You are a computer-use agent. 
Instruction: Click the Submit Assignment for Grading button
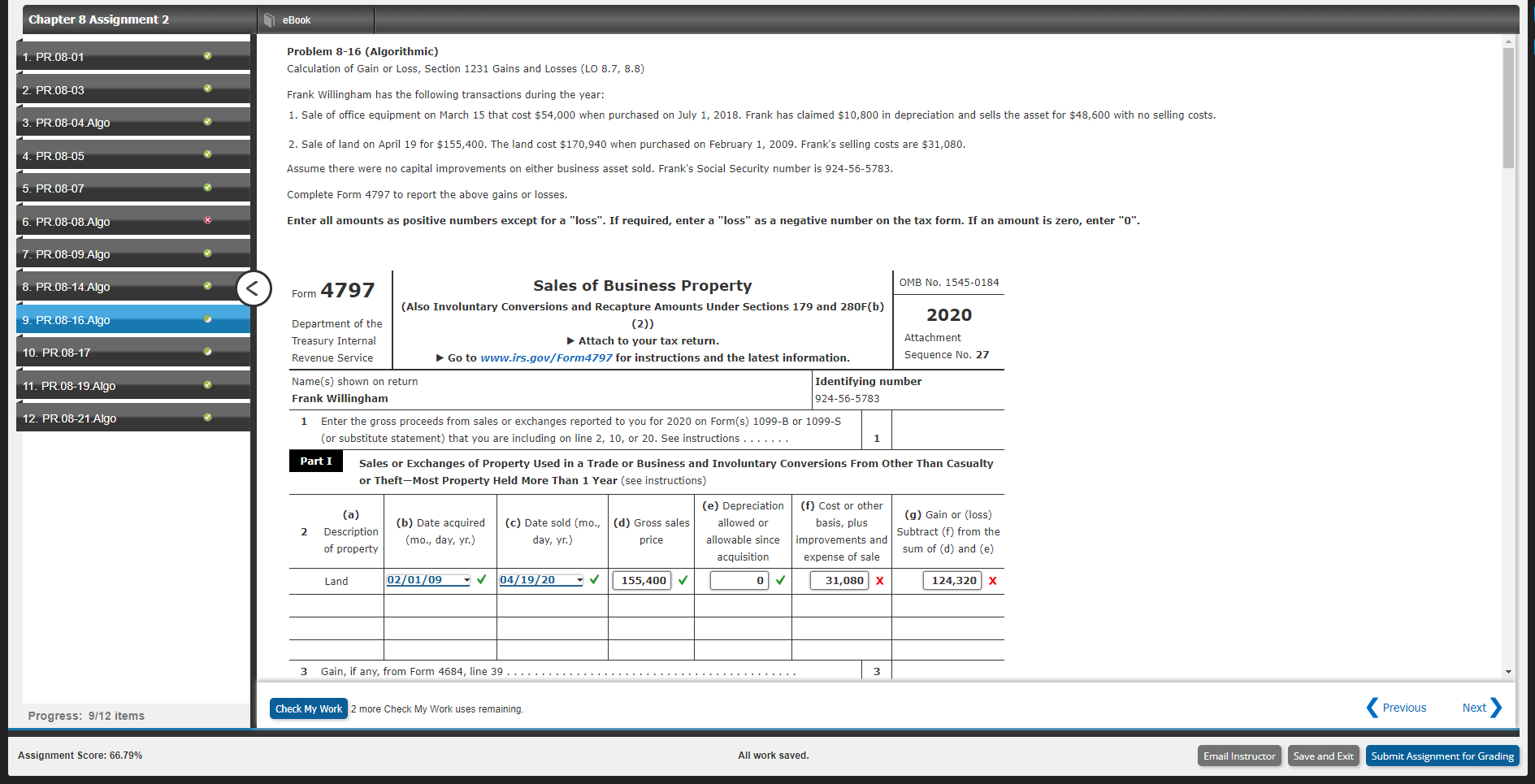coord(1442,756)
